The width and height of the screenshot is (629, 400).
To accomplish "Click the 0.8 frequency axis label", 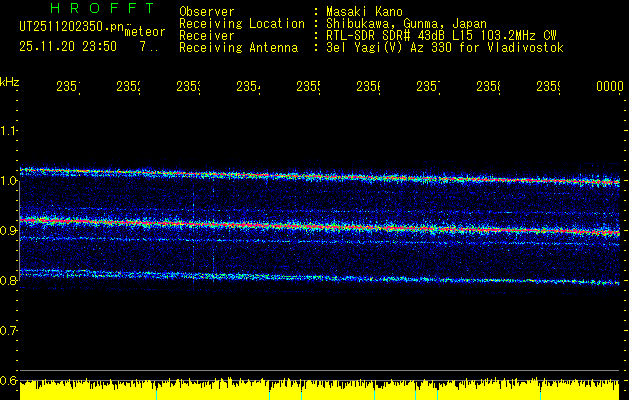I will pos(9,281).
